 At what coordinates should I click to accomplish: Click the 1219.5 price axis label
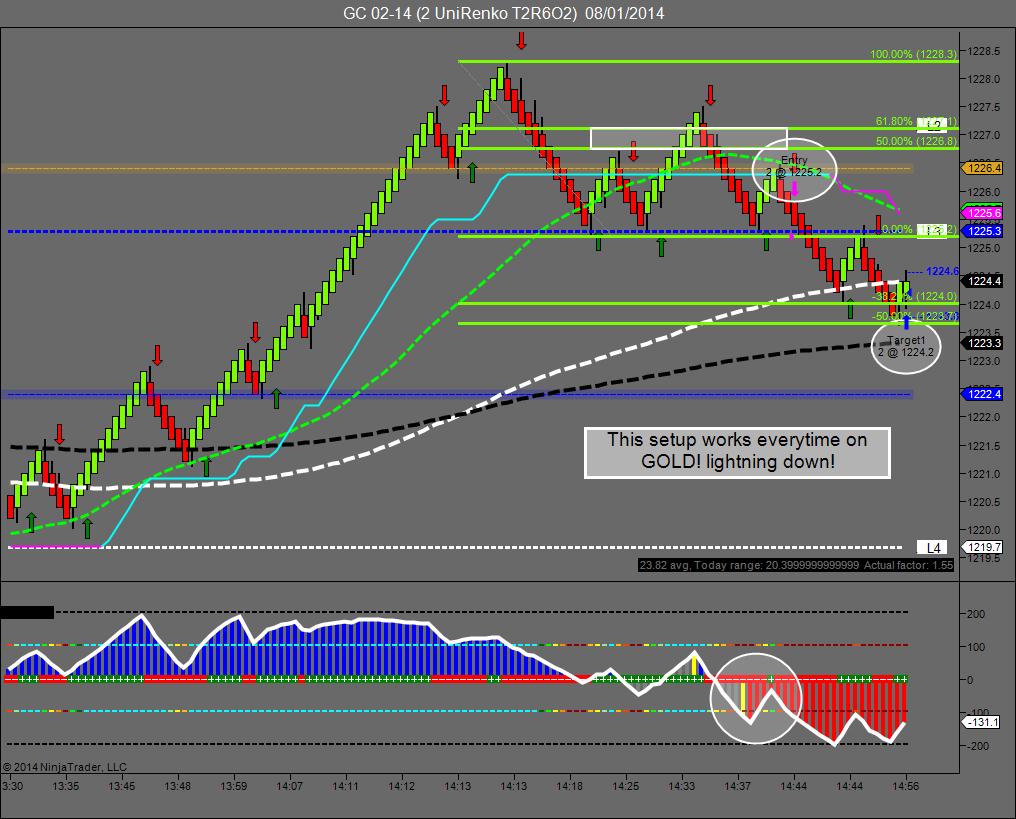coord(984,559)
